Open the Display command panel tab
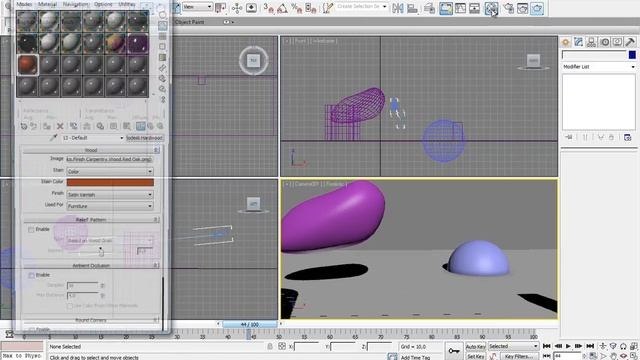The width and height of the screenshot is (640, 360). pyautogui.click(x=617, y=42)
